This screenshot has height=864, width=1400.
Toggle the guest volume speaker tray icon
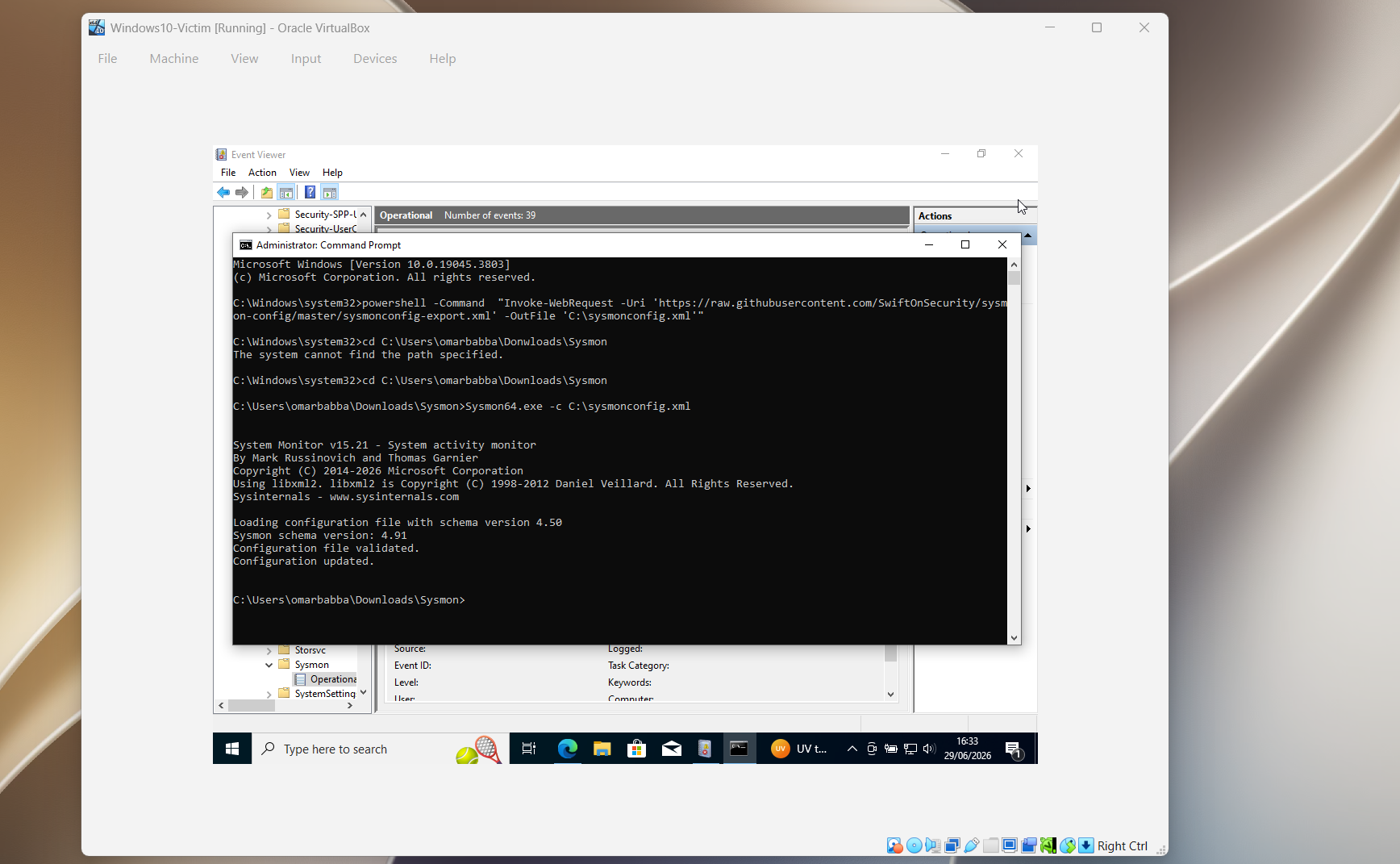pyautogui.click(x=929, y=749)
